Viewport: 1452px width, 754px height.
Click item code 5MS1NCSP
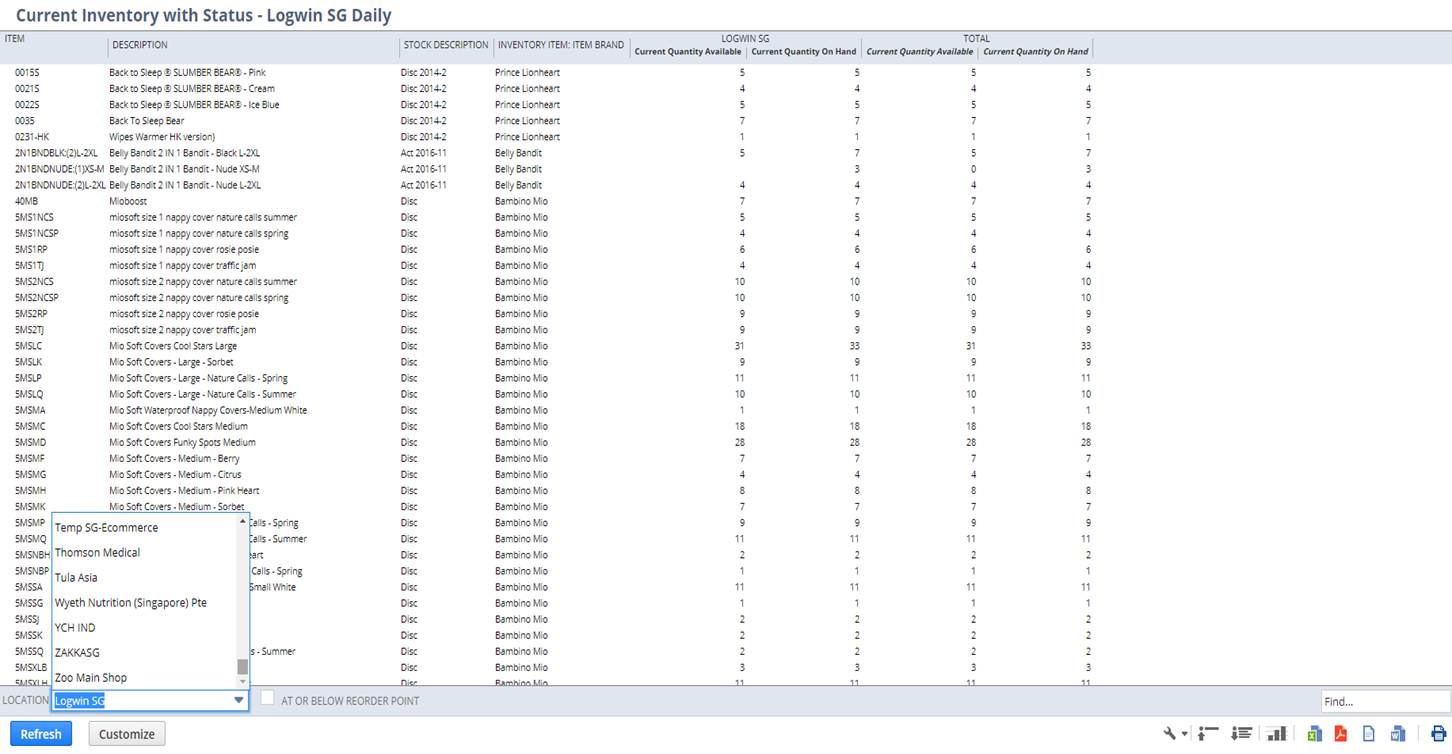point(36,233)
